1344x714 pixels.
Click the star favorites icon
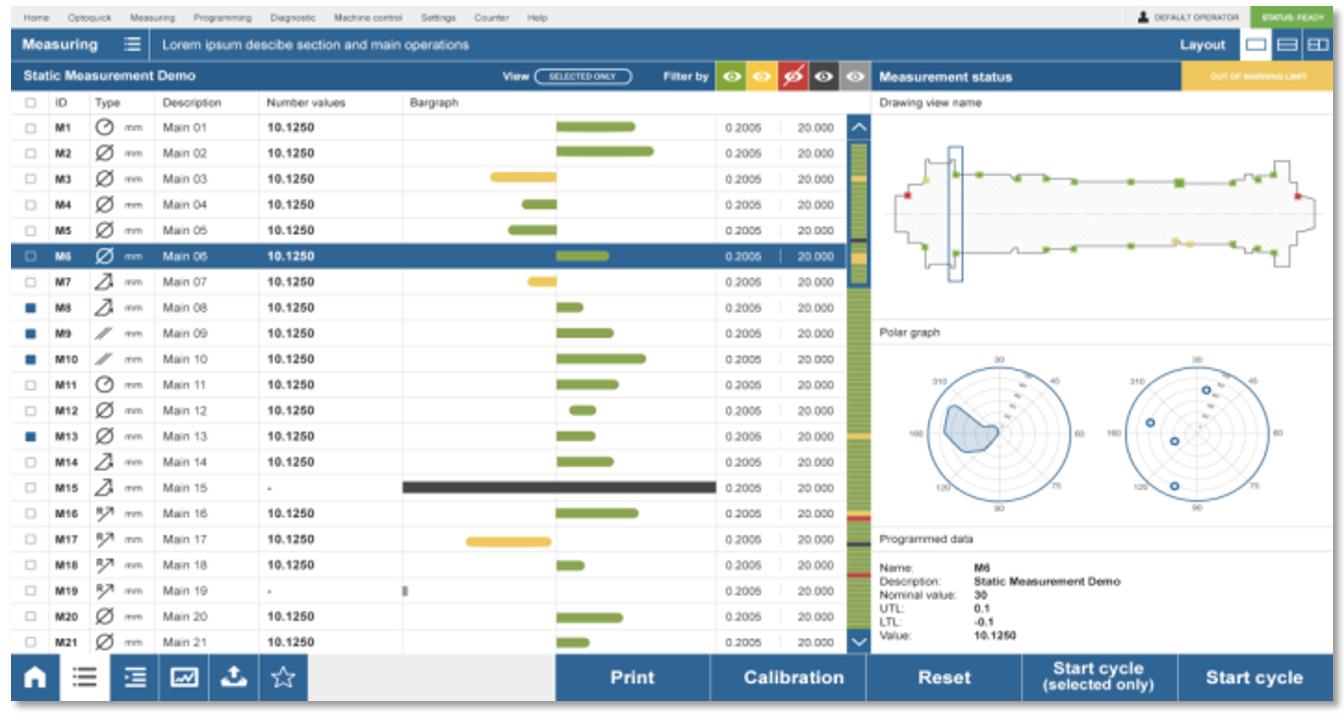tap(284, 679)
